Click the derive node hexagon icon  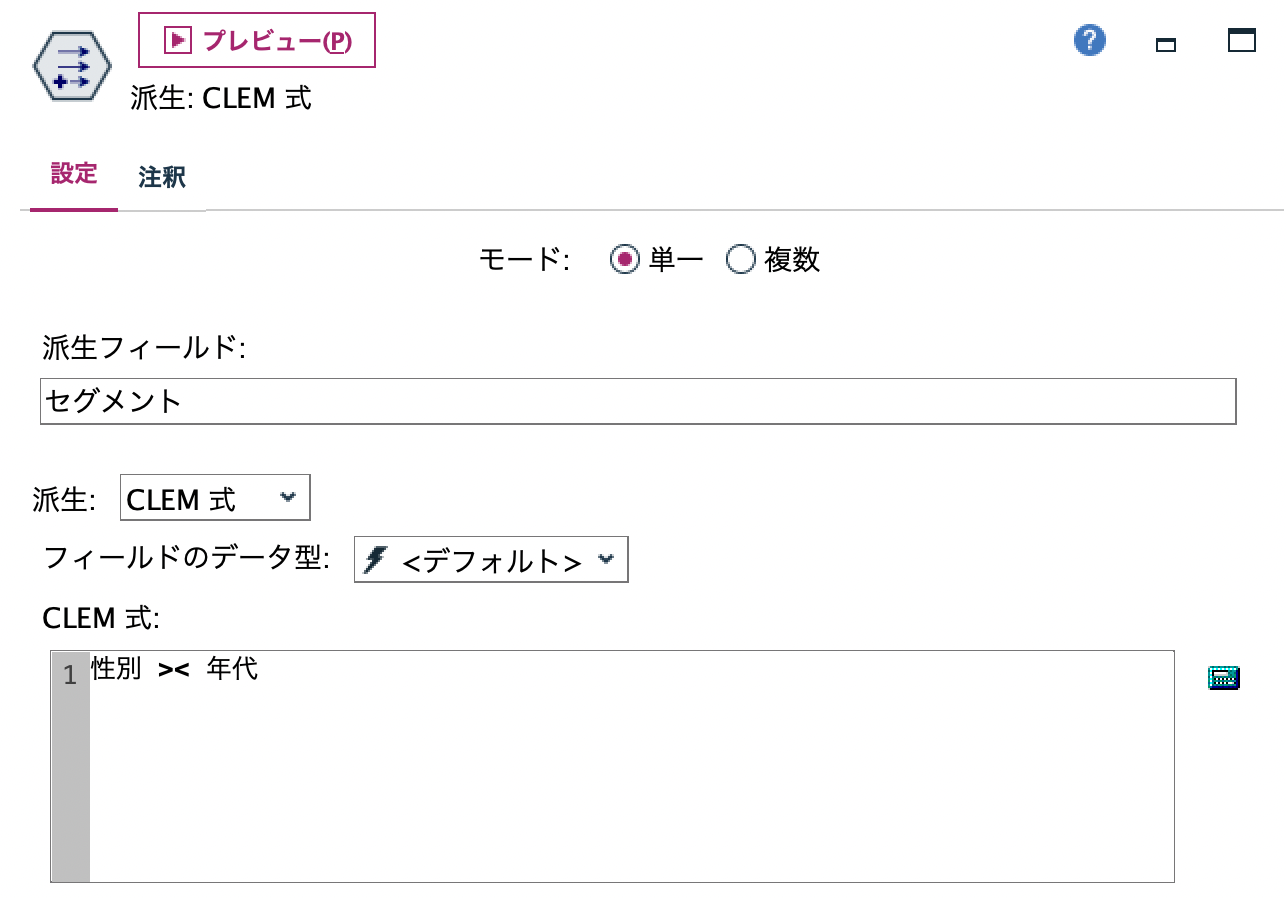pos(70,65)
